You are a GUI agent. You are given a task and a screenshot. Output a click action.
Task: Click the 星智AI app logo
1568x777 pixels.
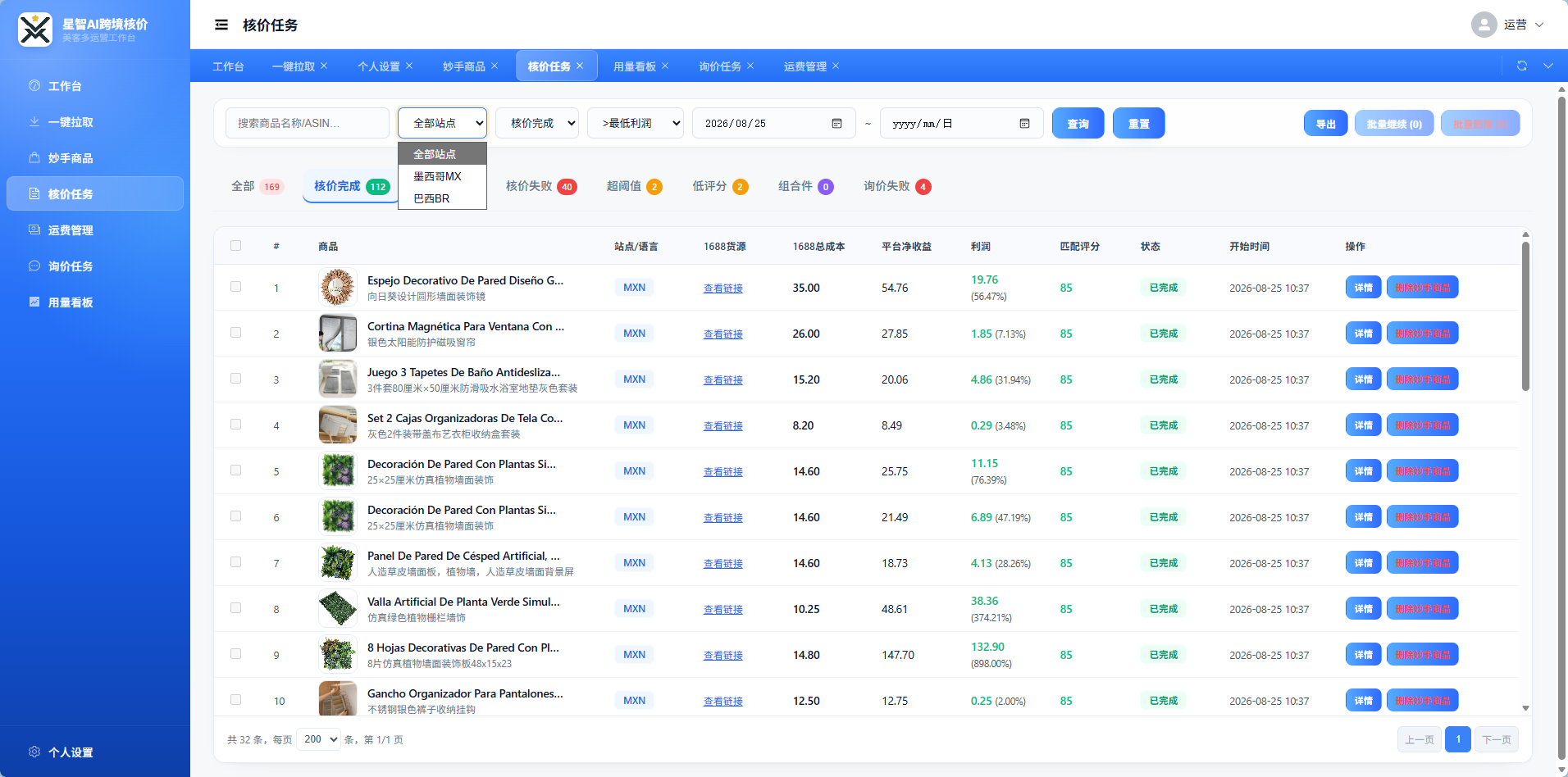point(35,30)
